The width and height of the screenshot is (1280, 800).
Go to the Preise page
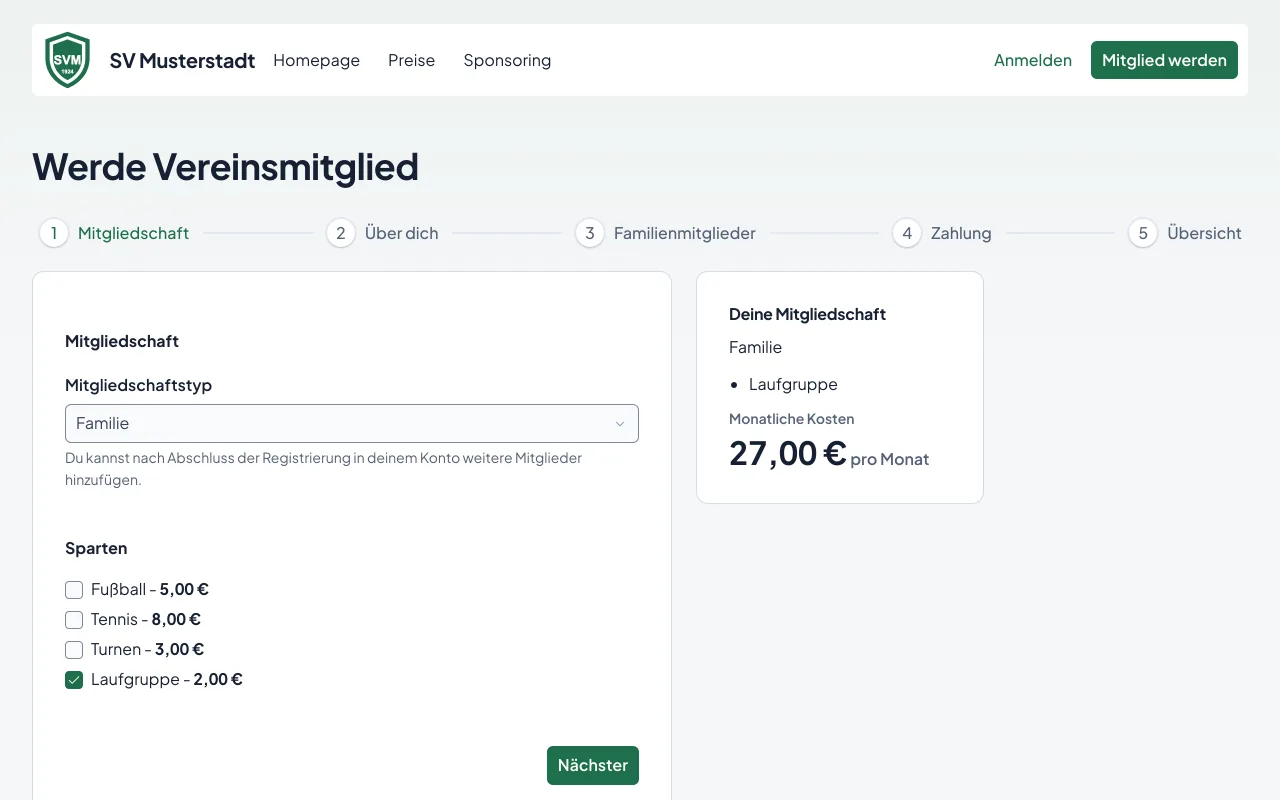pyautogui.click(x=411, y=60)
